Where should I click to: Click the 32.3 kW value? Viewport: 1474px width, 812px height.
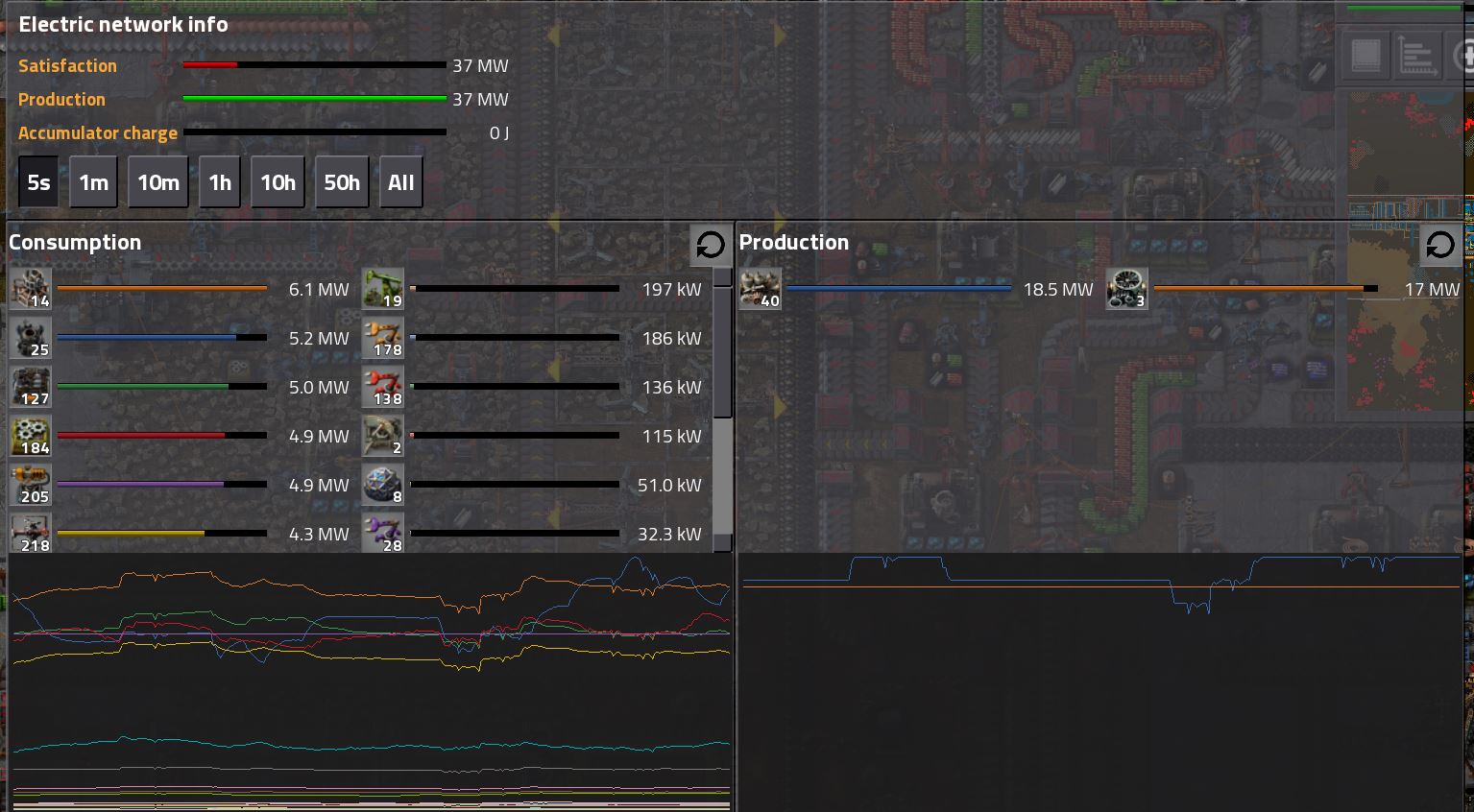pyautogui.click(x=669, y=534)
